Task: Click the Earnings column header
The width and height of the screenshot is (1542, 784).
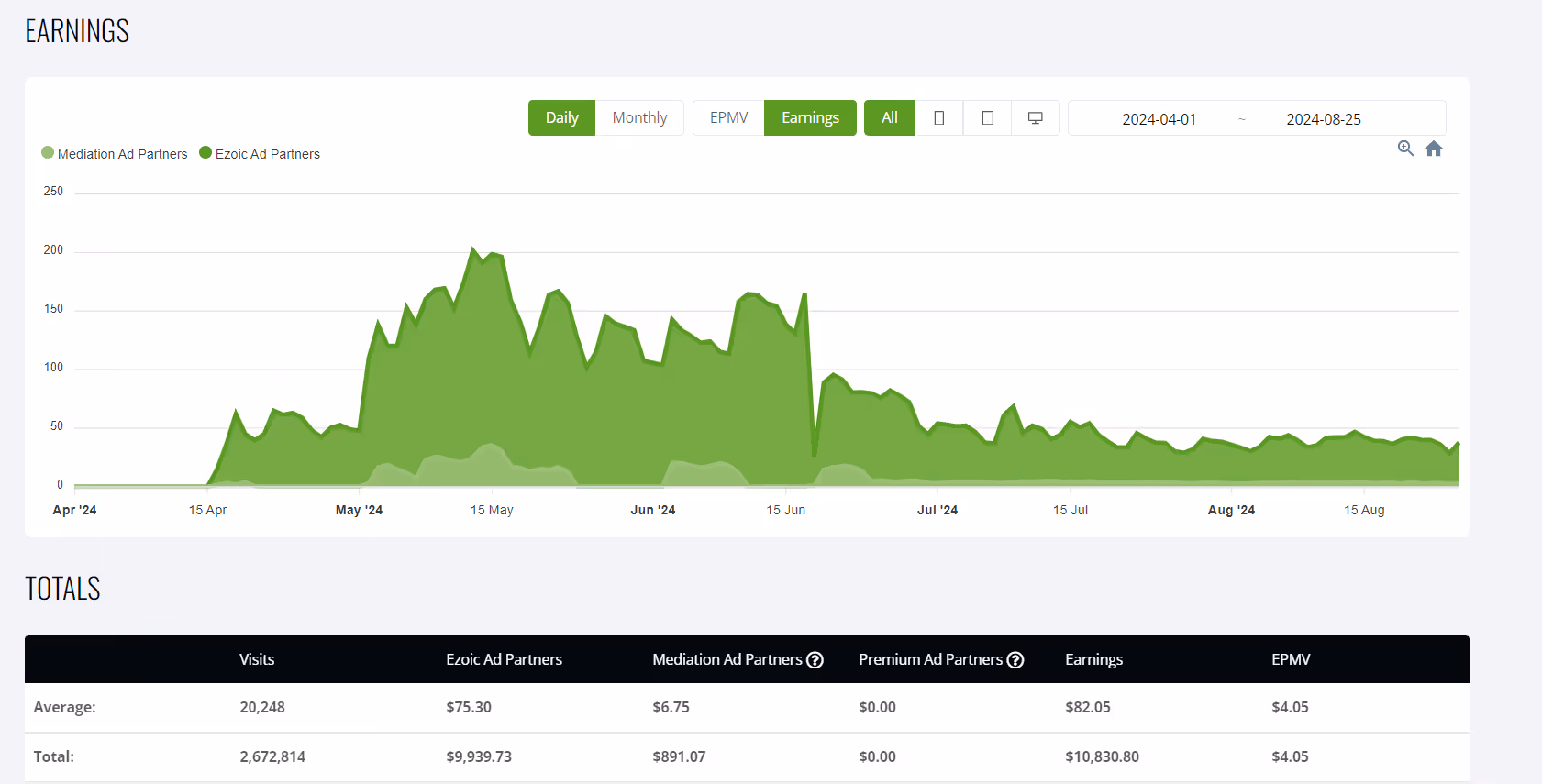Action: pos(1094,659)
